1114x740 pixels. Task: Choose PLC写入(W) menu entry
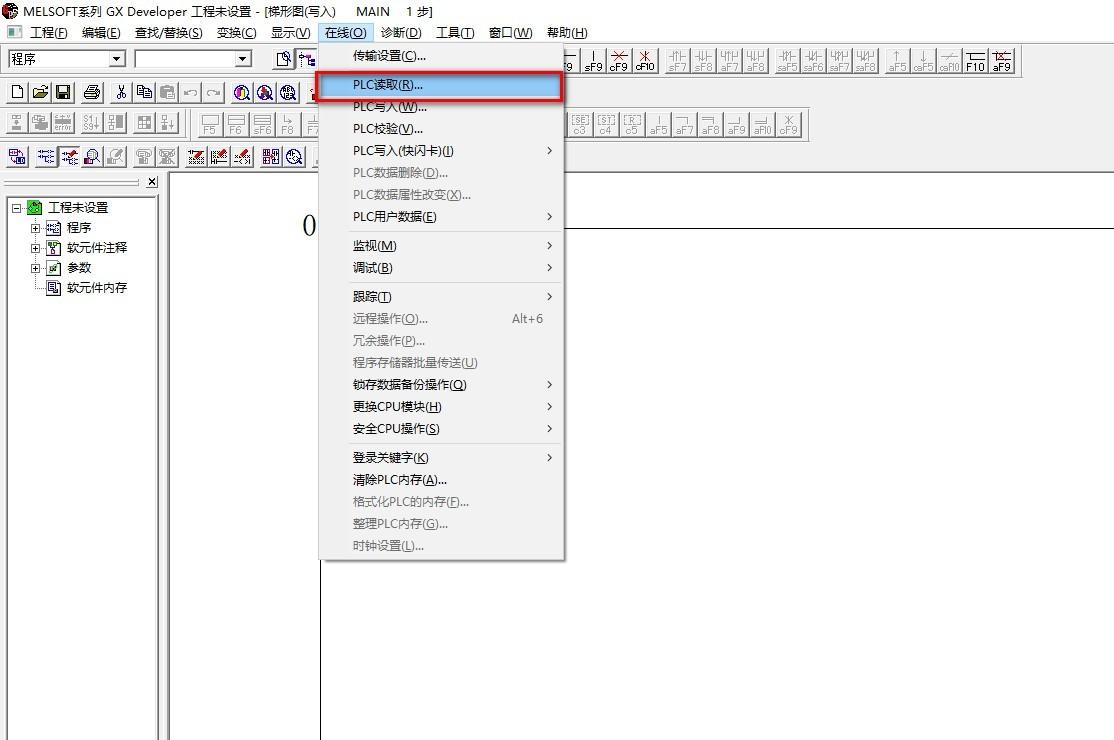[x=441, y=107]
